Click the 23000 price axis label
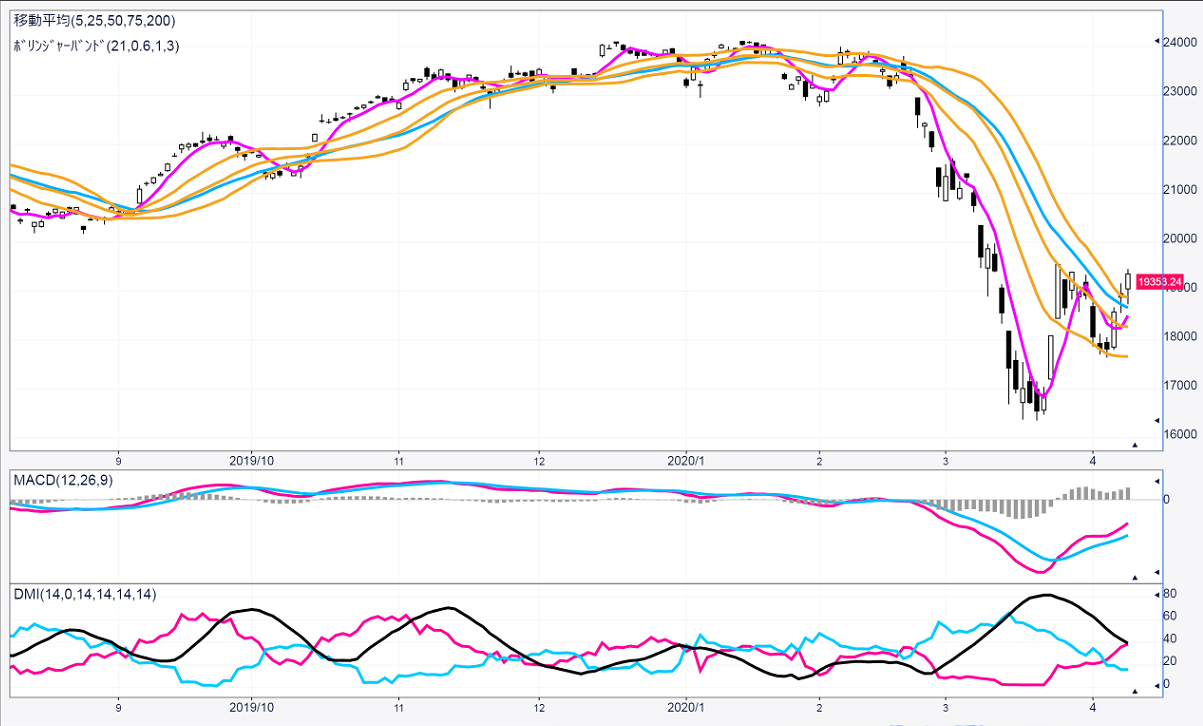This screenshot has width=1203, height=726. [1182, 91]
